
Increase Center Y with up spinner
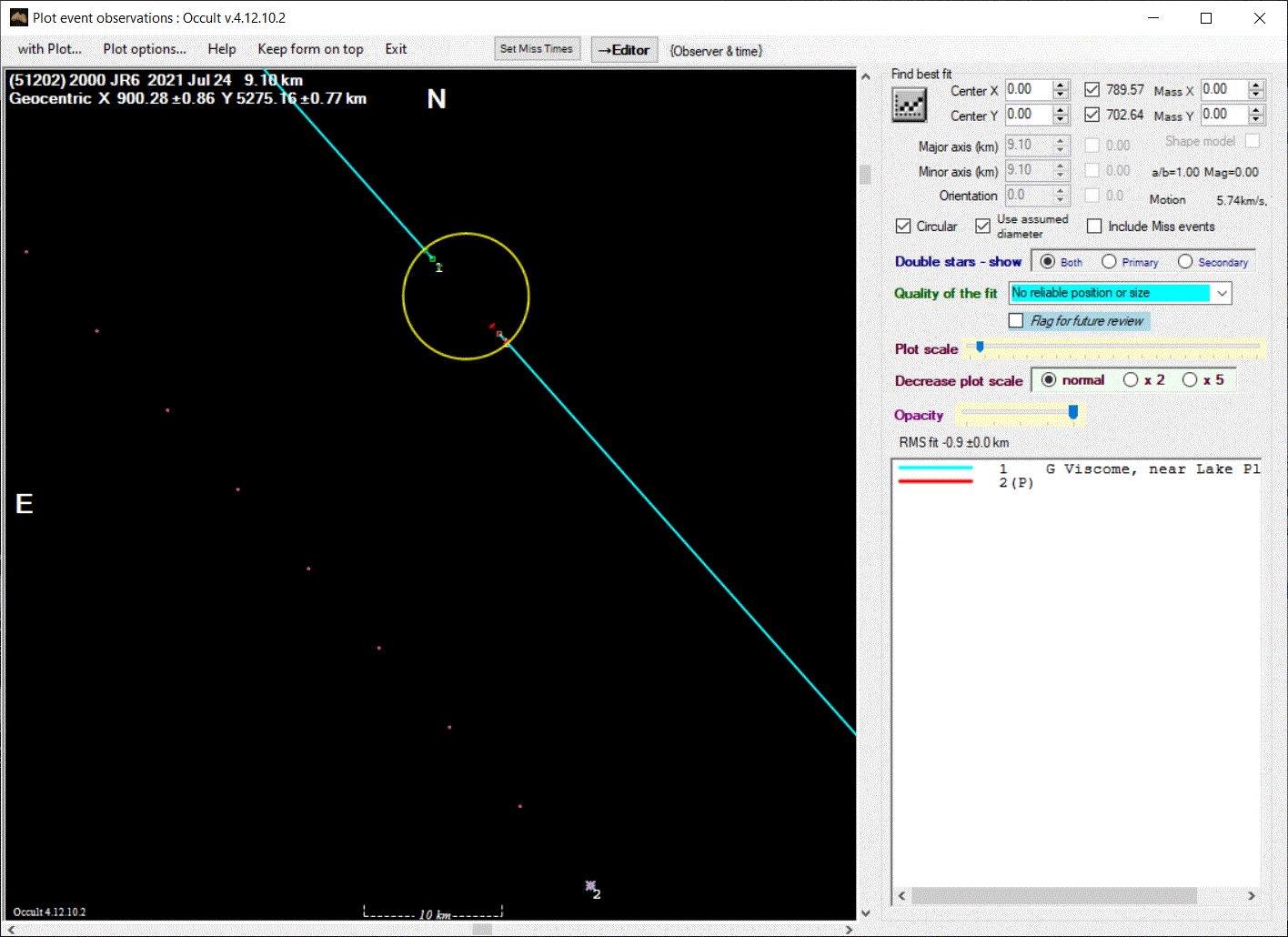pyautogui.click(x=1061, y=109)
